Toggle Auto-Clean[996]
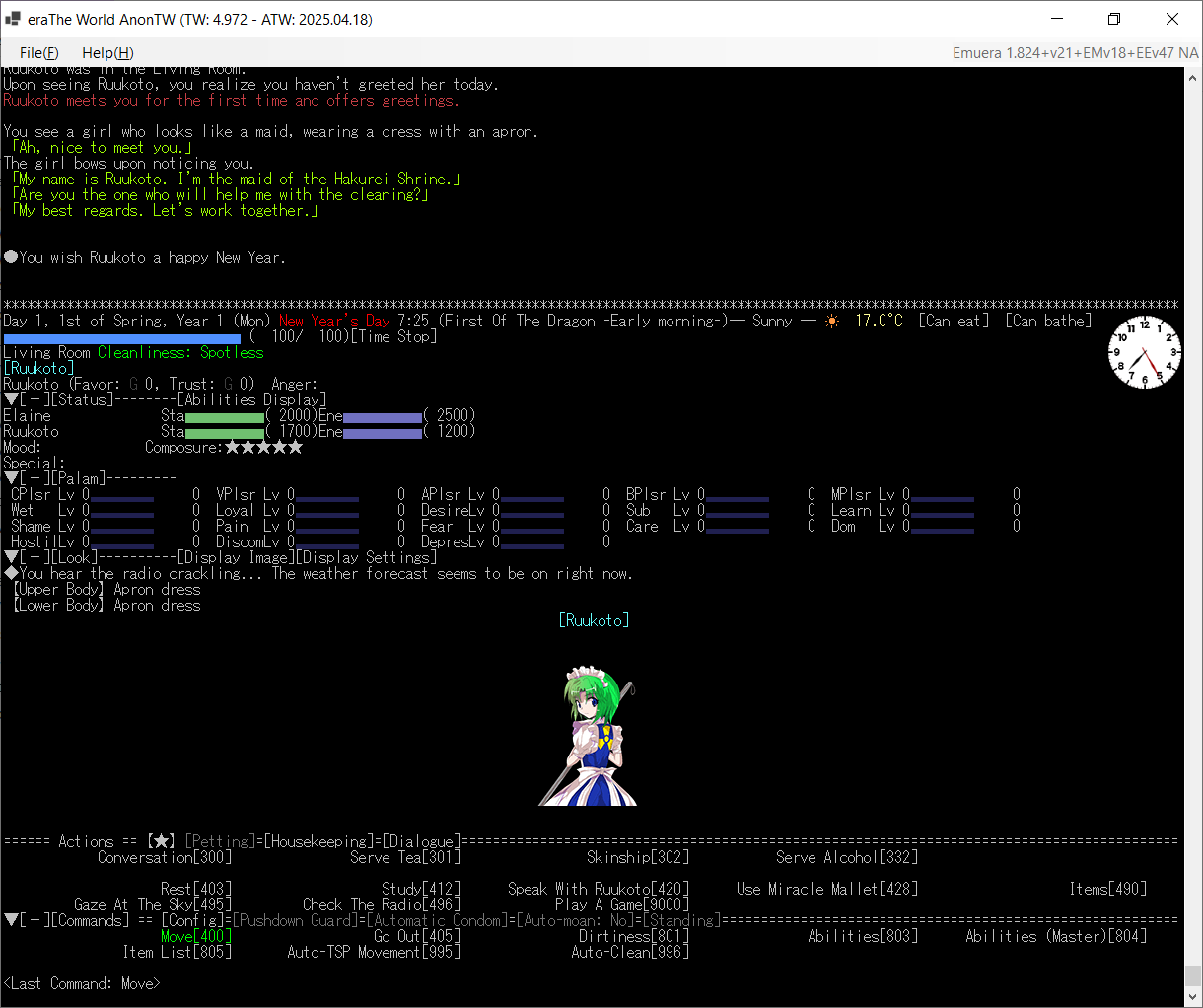The width and height of the screenshot is (1203, 1008). click(630, 952)
